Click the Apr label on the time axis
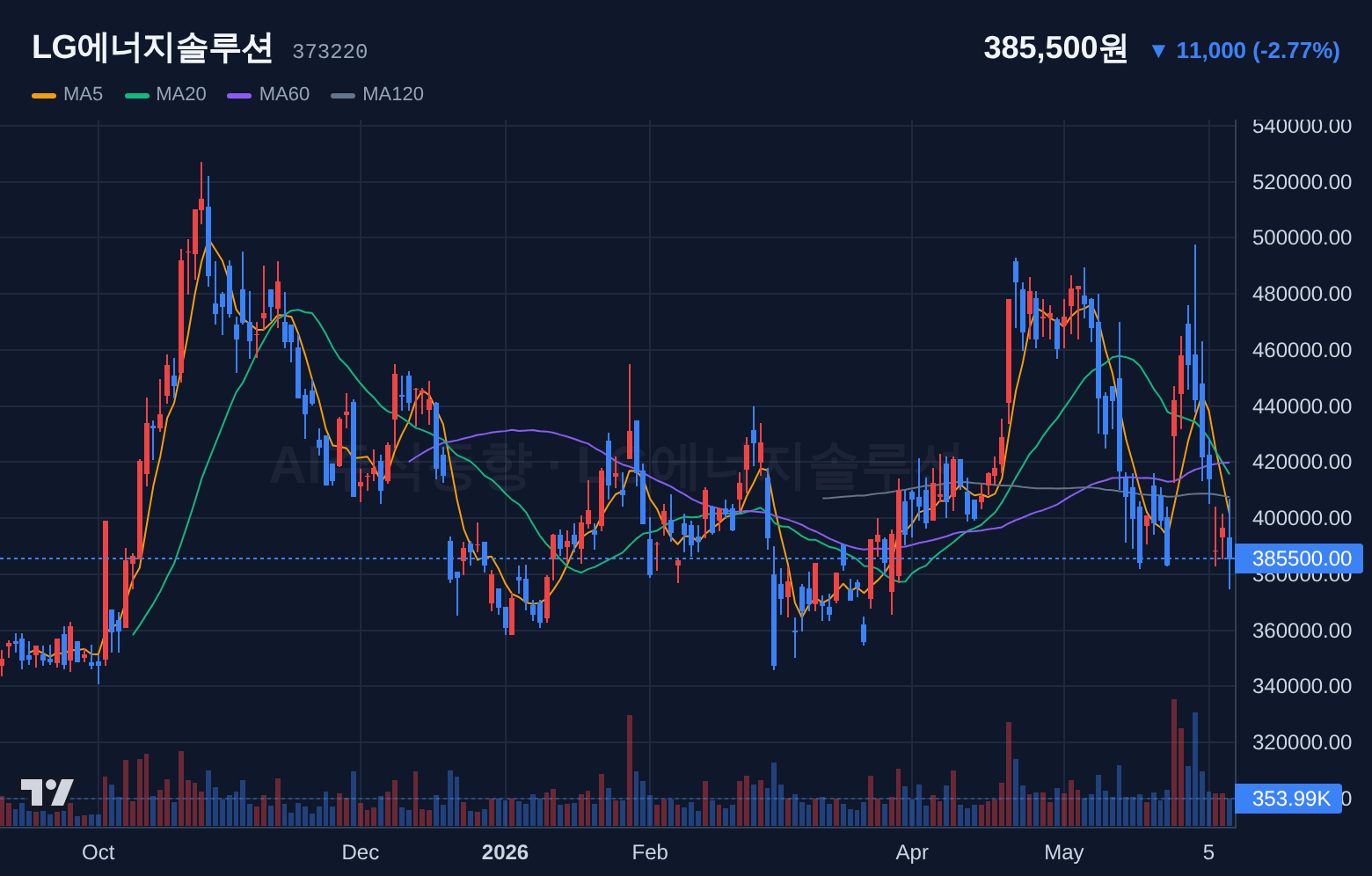This screenshot has width=1372, height=876. coord(912,852)
